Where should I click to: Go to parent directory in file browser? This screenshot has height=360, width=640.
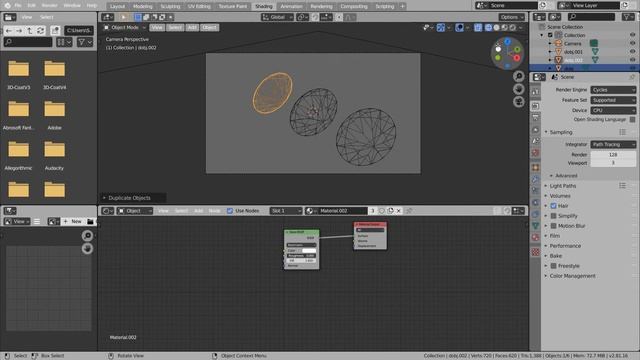click(30, 31)
